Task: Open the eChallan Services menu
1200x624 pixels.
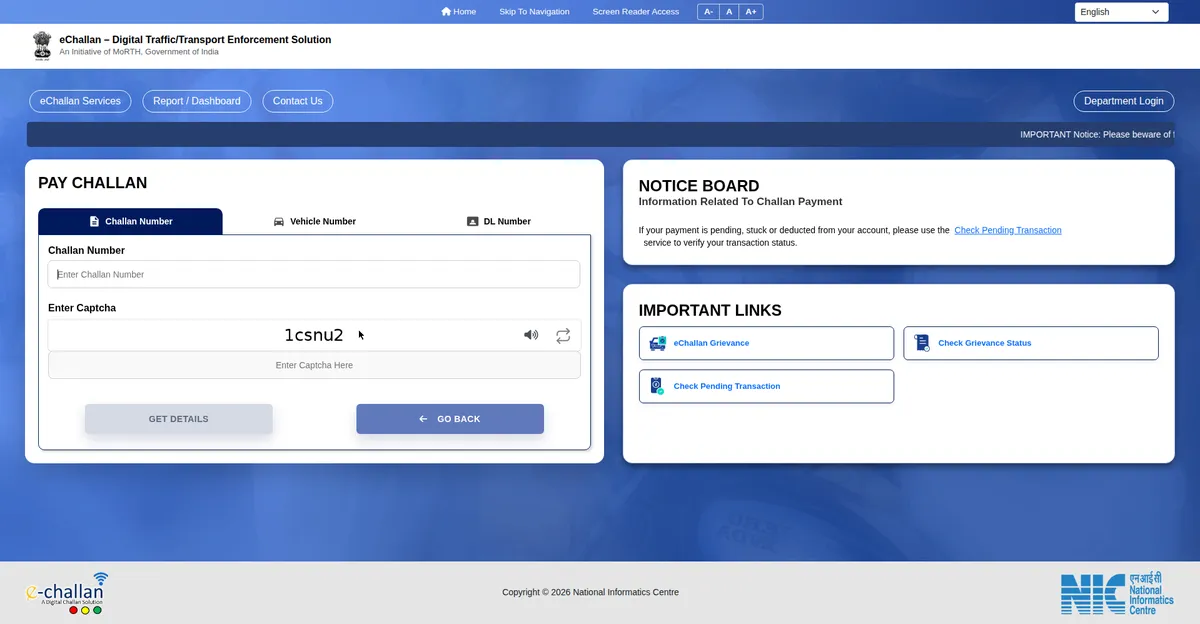Action: [80, 101]
